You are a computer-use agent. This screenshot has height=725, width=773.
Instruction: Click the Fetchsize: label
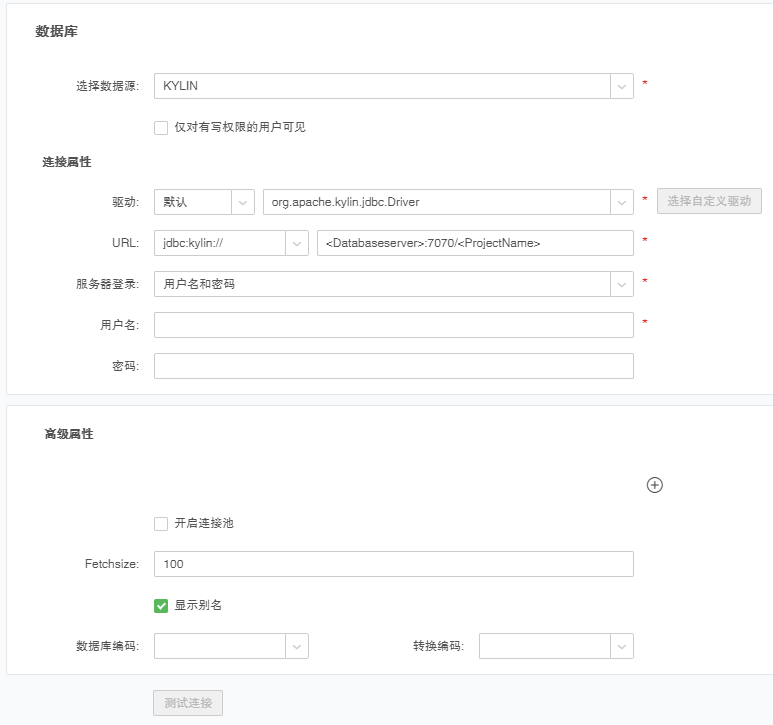click(112, 564)
